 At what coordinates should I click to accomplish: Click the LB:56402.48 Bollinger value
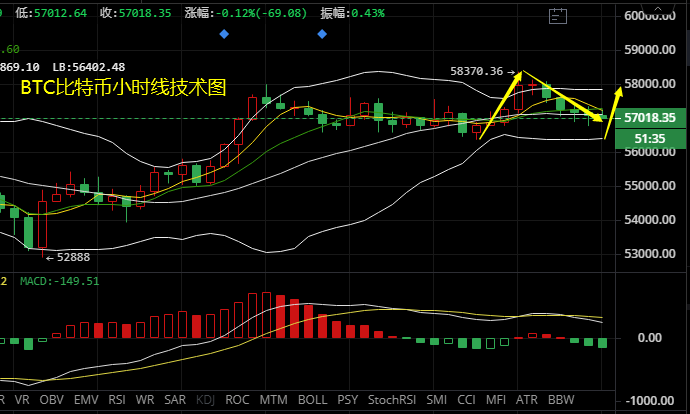click(x=88, y=67)
